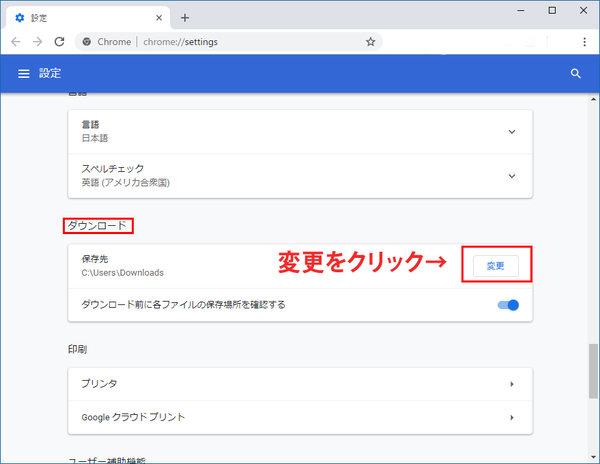The height and width of the screenshot is (464, 600).
Task: Open Google クラウド プリント submenu arrow
Action: (511, 416)
